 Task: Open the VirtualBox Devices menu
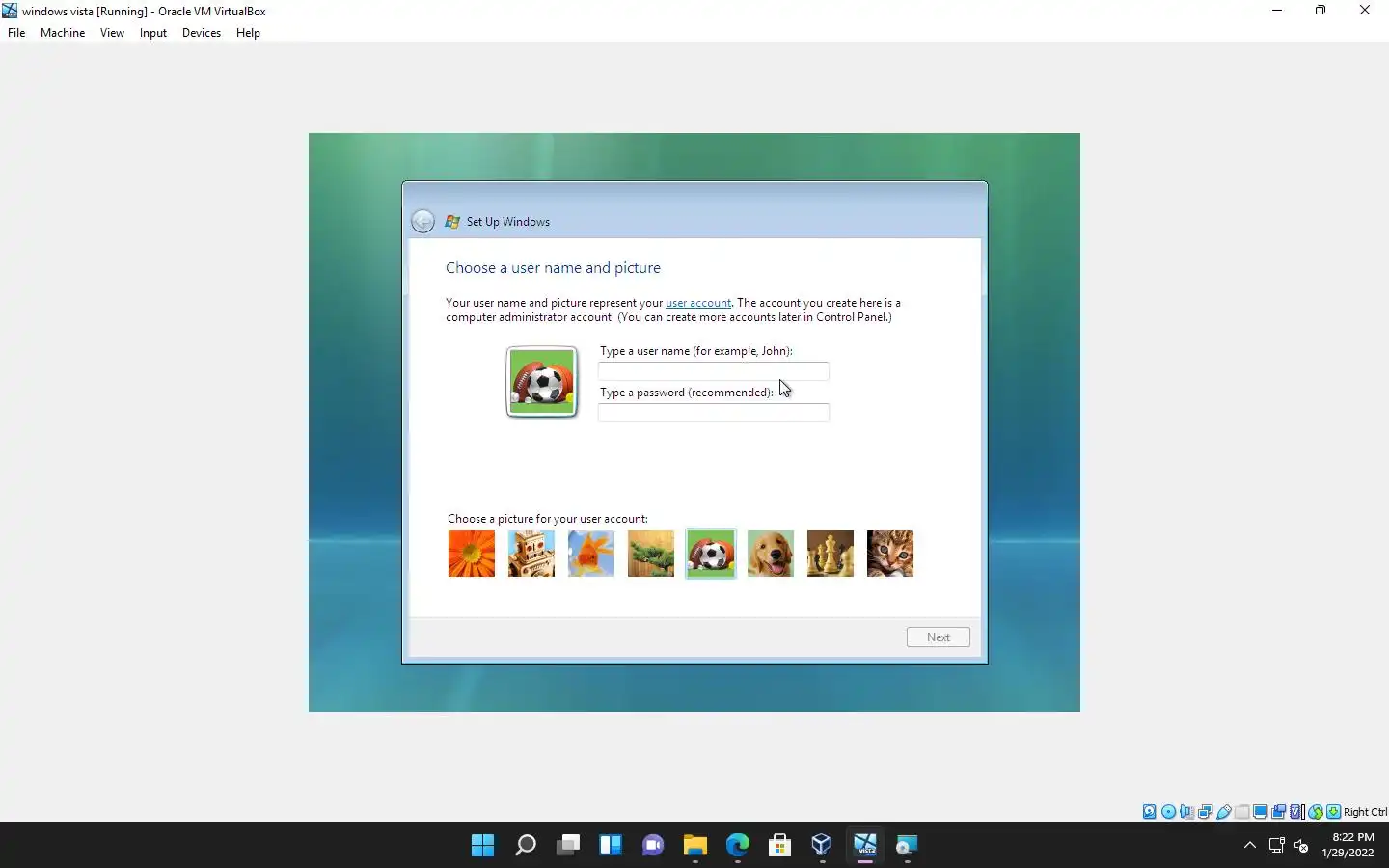tap(202, 33)
